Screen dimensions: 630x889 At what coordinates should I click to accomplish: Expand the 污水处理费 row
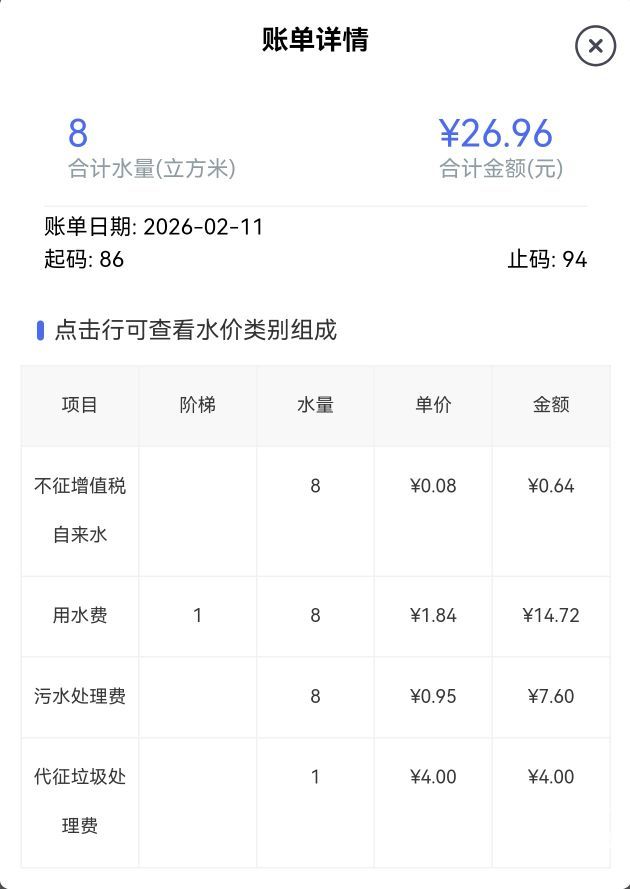coord(80,697)
